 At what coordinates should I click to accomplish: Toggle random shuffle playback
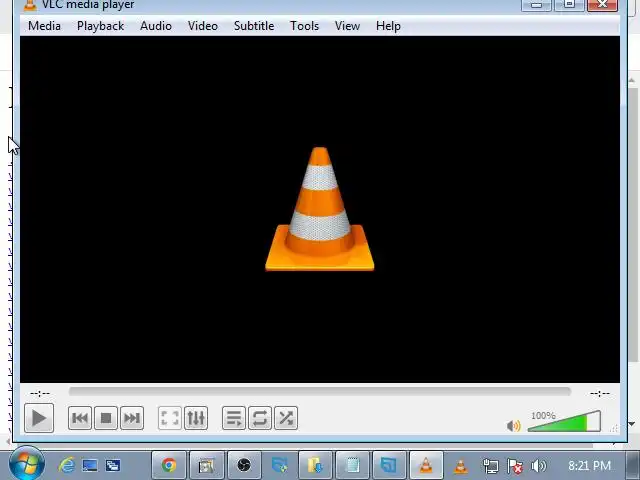click(286, 418)
